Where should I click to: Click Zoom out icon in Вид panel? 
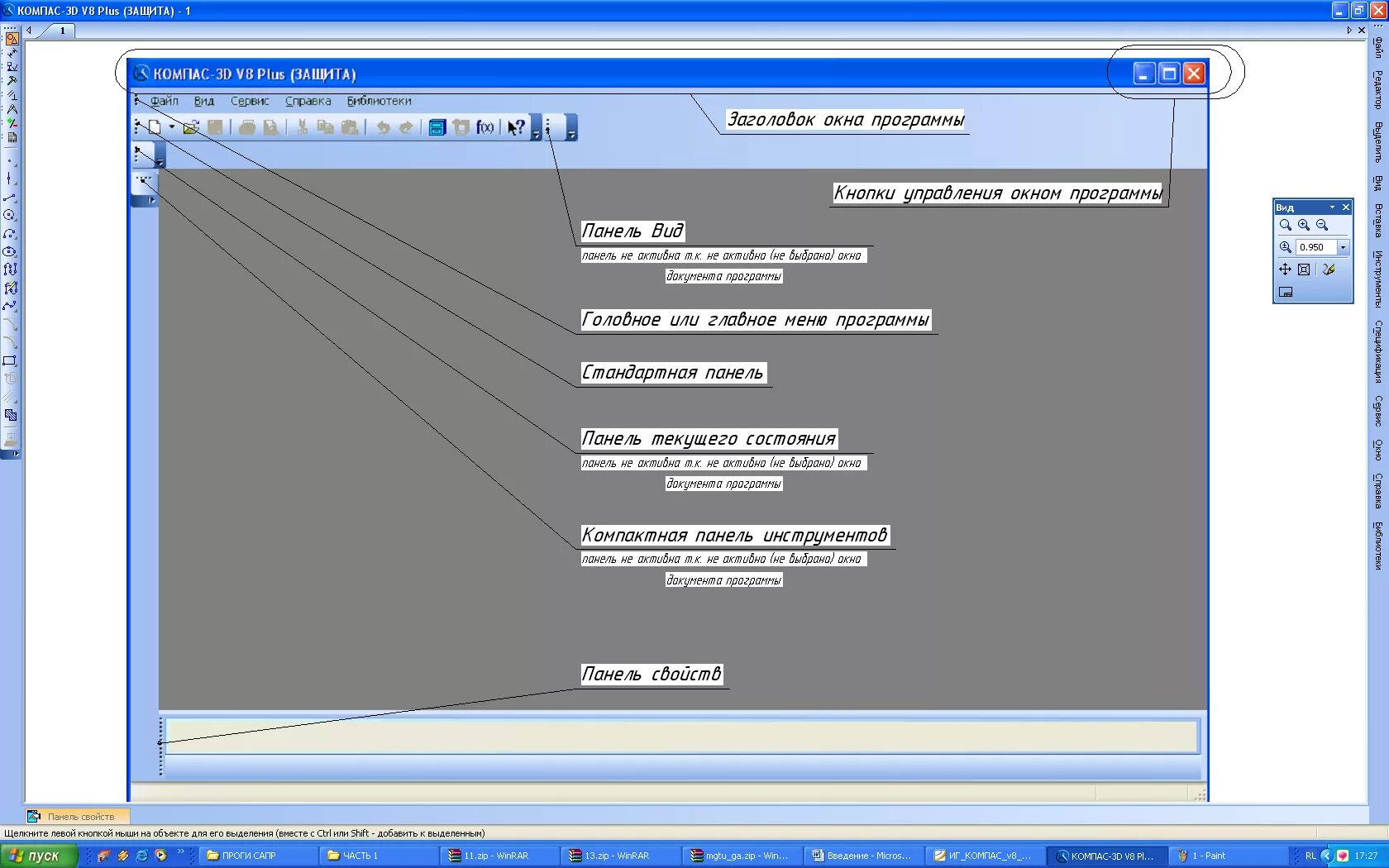pos(1321,225)
